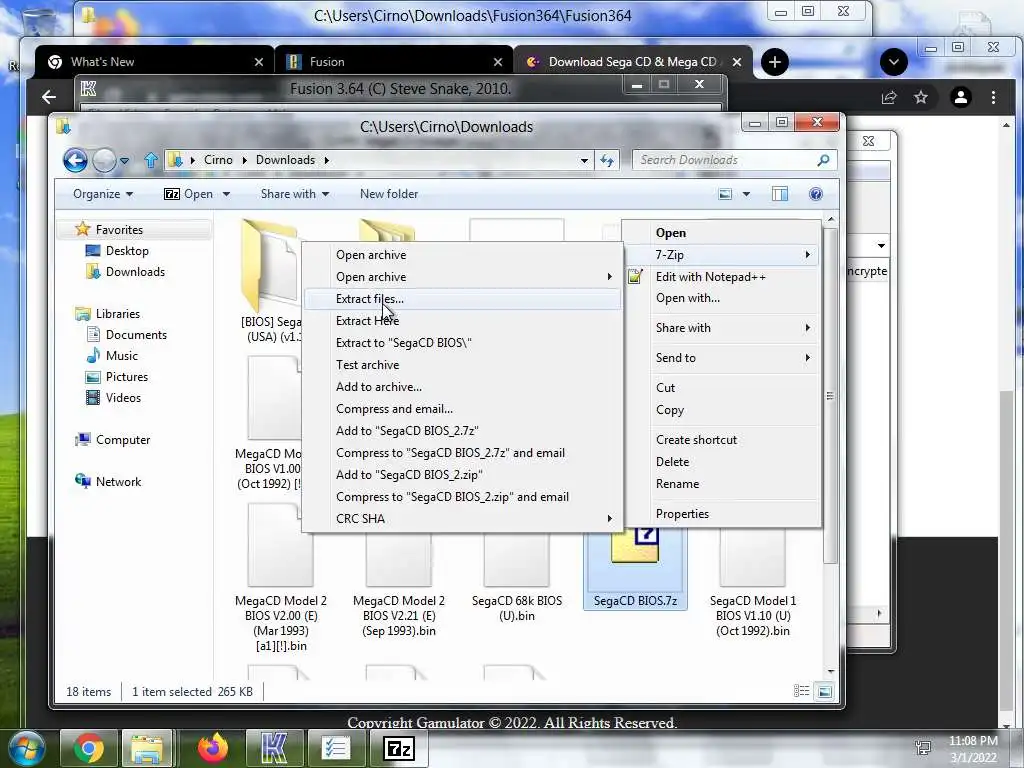Click the Chrome taskbar icon
1024x768 pixels.
click(x=89, y=748)
